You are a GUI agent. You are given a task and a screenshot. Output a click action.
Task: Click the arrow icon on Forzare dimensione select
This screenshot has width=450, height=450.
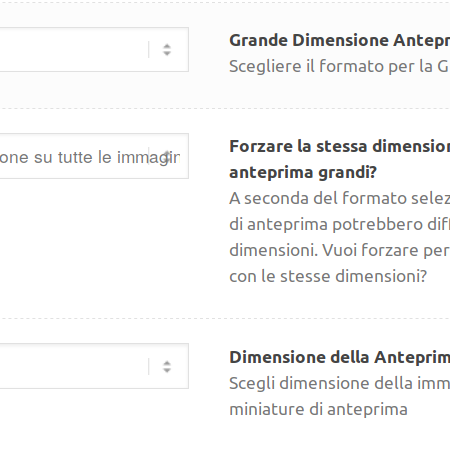pos(167,156)
